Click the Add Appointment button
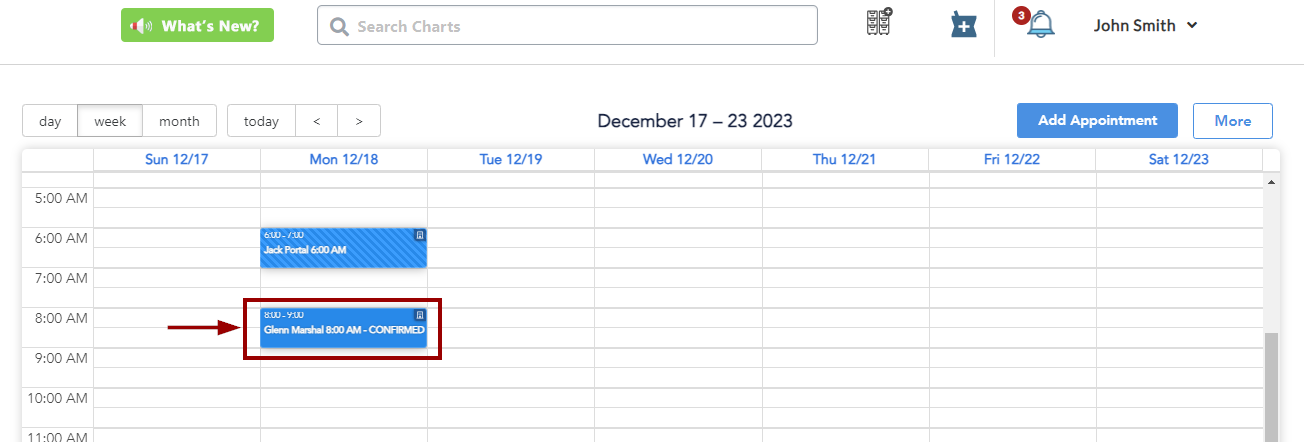The height and width of the screenshot is (442, 1304). click(x=1097, y=120)
